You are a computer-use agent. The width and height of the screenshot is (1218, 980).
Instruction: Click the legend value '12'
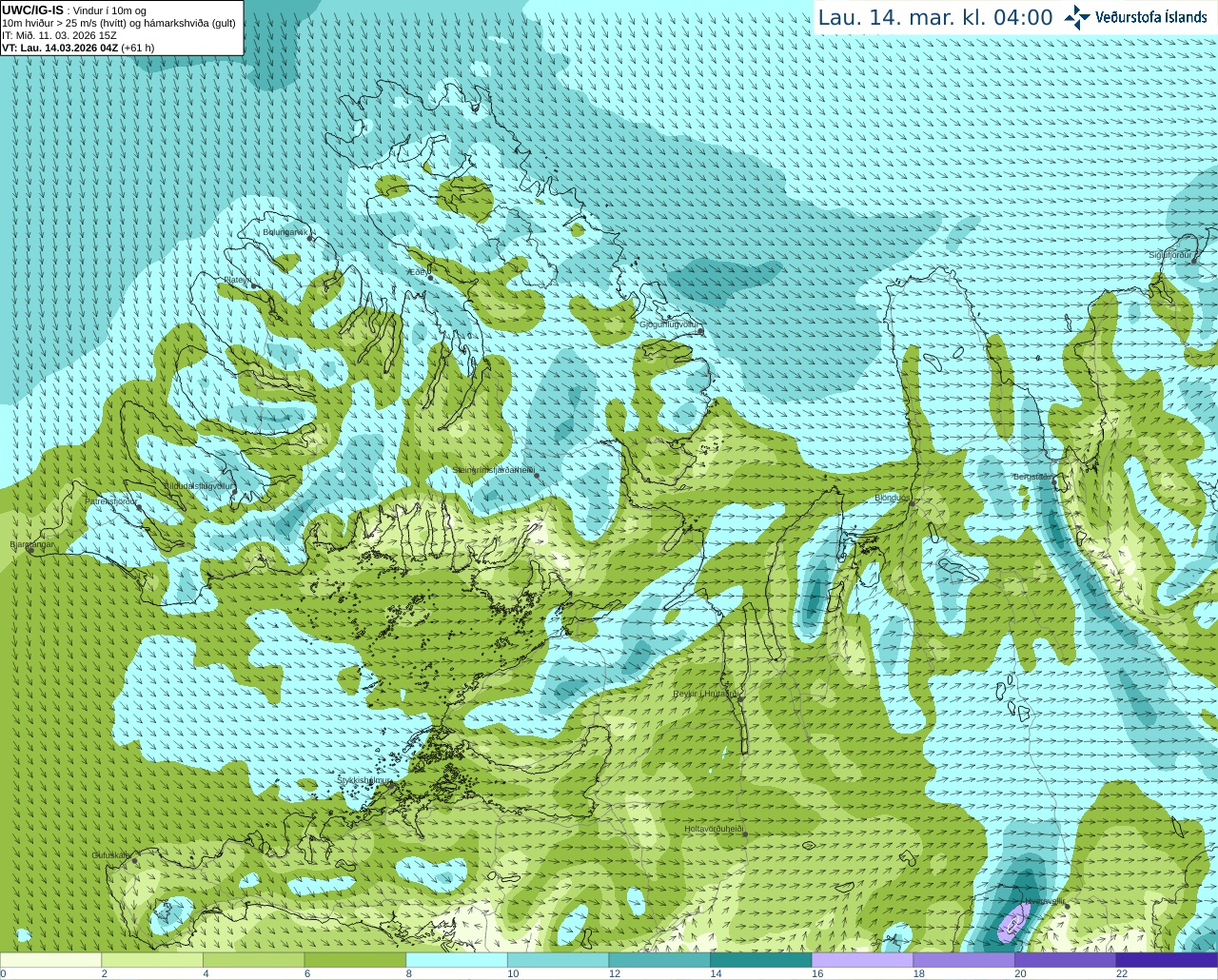(x=614, y=973)
